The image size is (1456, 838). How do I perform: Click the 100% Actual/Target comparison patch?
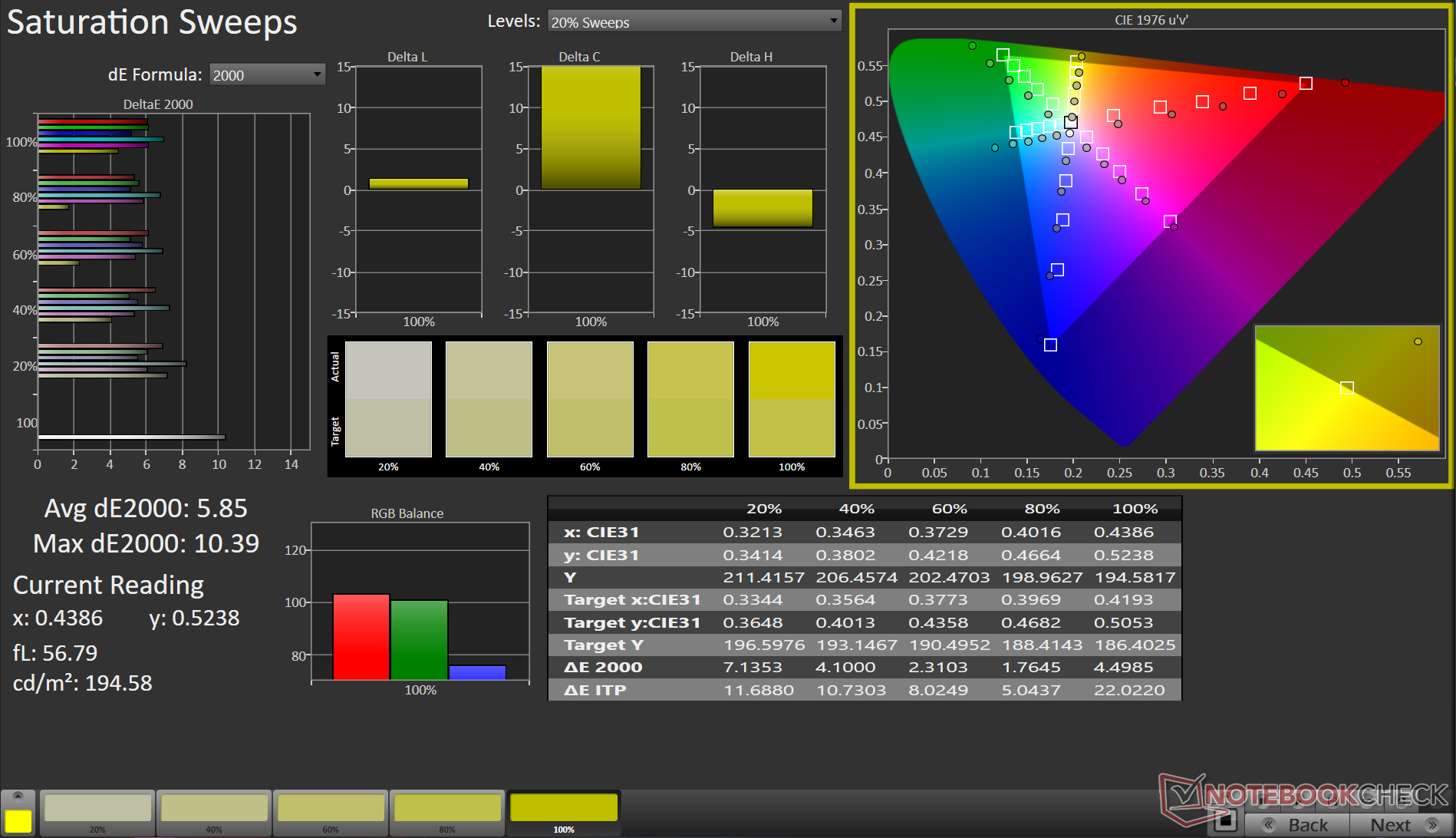tap(792, 399)
